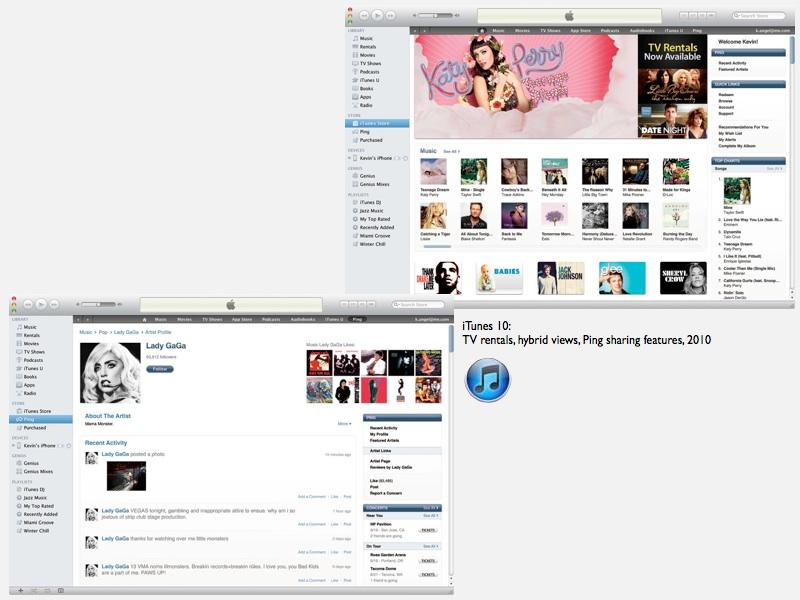Open Report a Concert in Artist Links
The image size is (800, 600).
click(386, 493)
